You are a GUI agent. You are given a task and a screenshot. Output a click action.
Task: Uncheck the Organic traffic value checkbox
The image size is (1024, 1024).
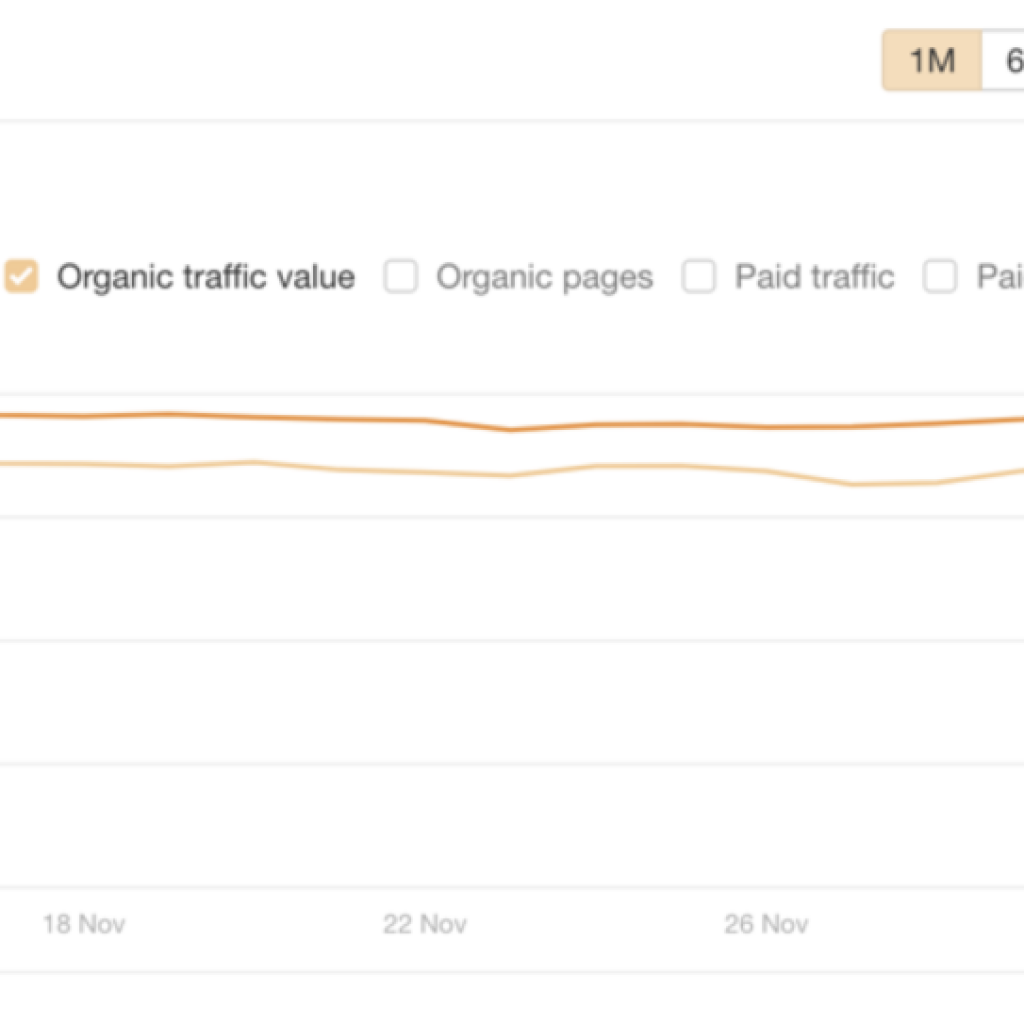tap(22, 276)
